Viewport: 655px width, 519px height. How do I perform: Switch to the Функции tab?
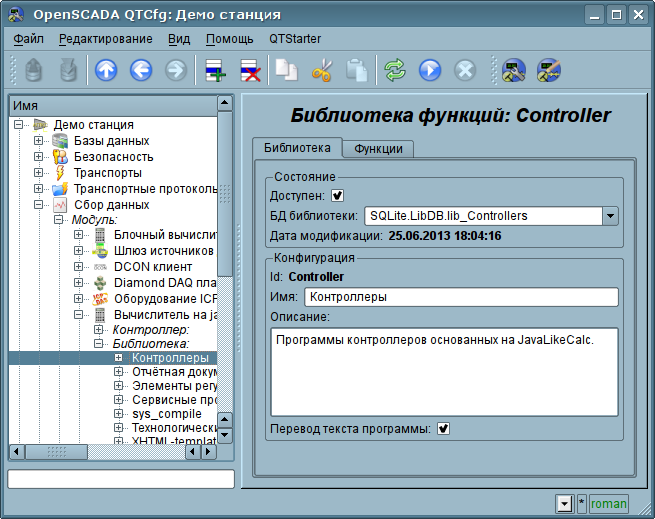point(378,148)
